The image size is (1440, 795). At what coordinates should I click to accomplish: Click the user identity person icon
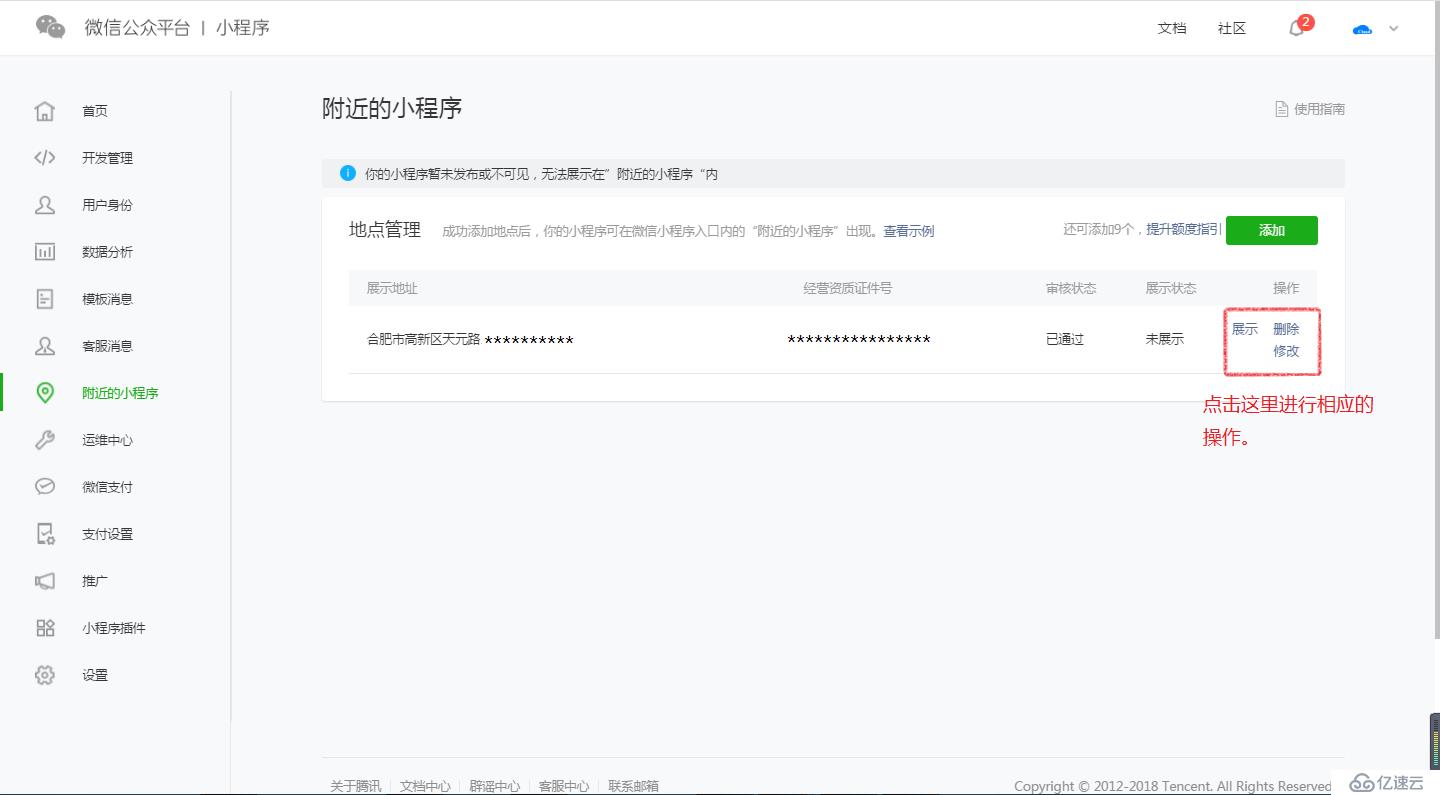tap(45, 205)
